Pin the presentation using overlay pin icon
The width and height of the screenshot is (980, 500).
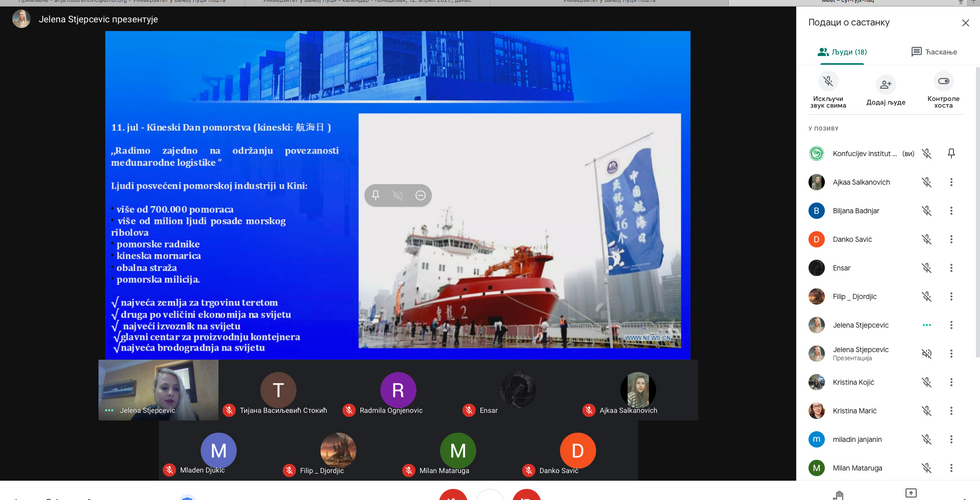[376, 196]
